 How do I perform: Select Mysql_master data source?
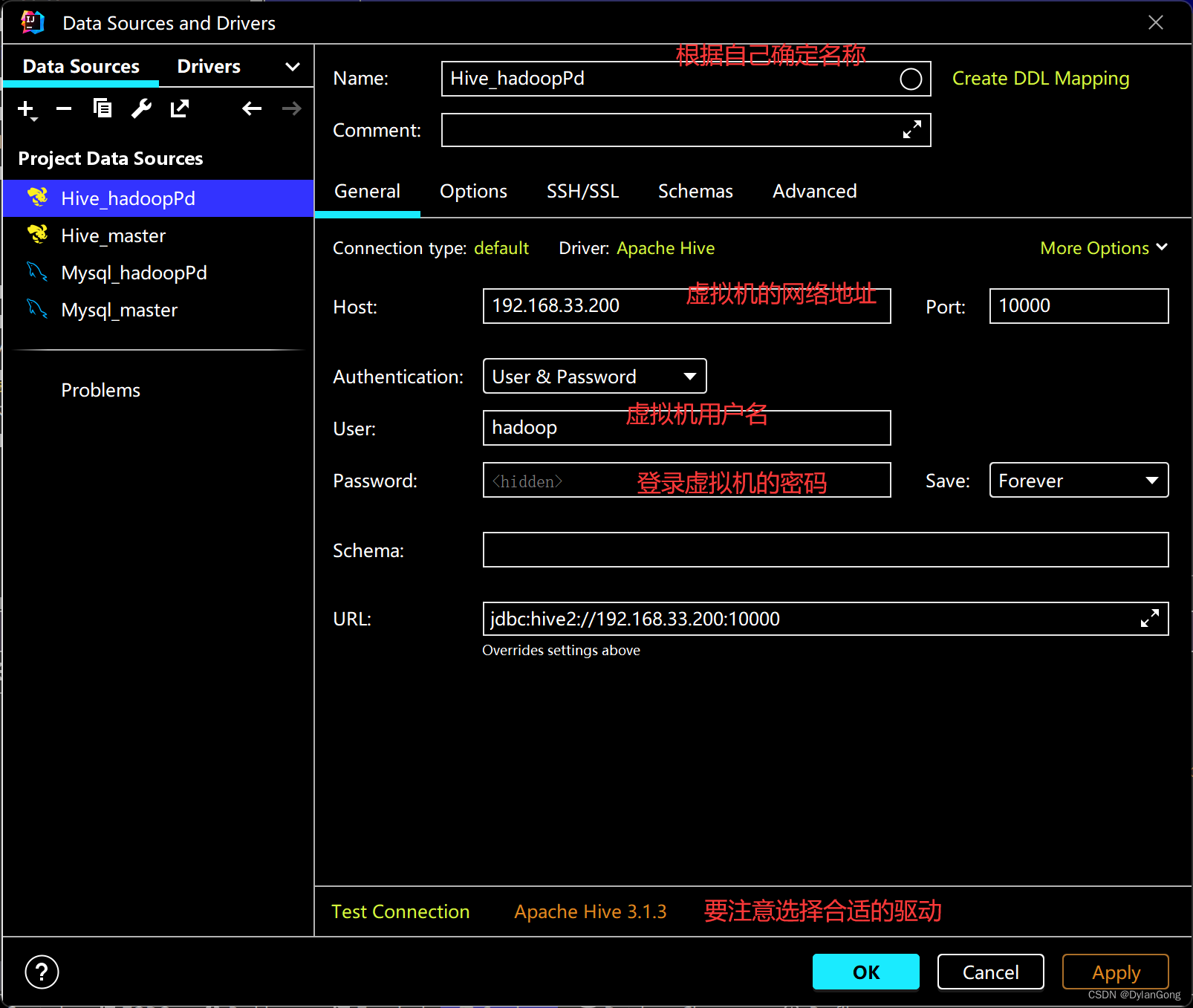(x=158, y=310)
